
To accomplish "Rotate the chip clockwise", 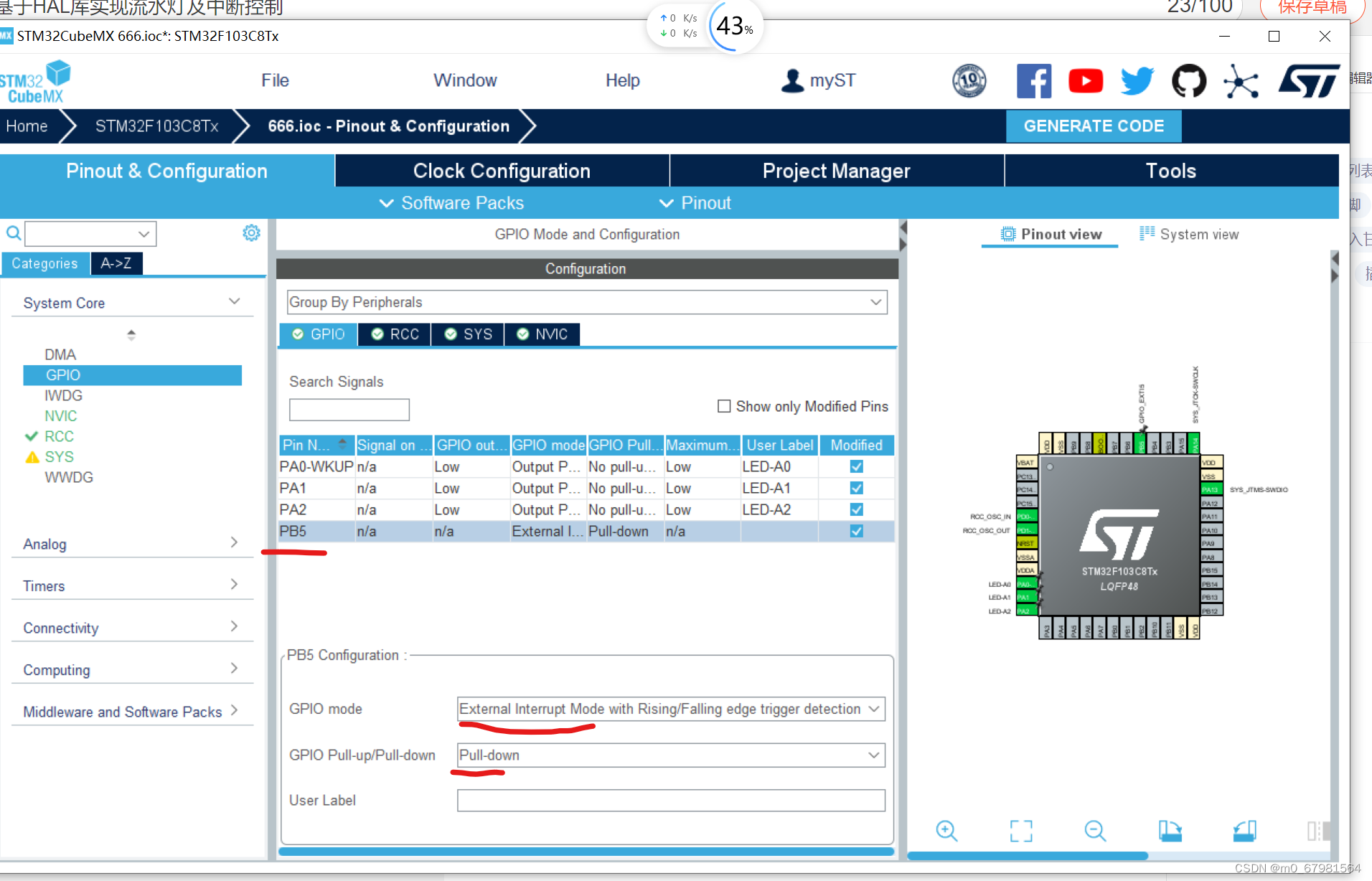I will tap(1170, 831).
